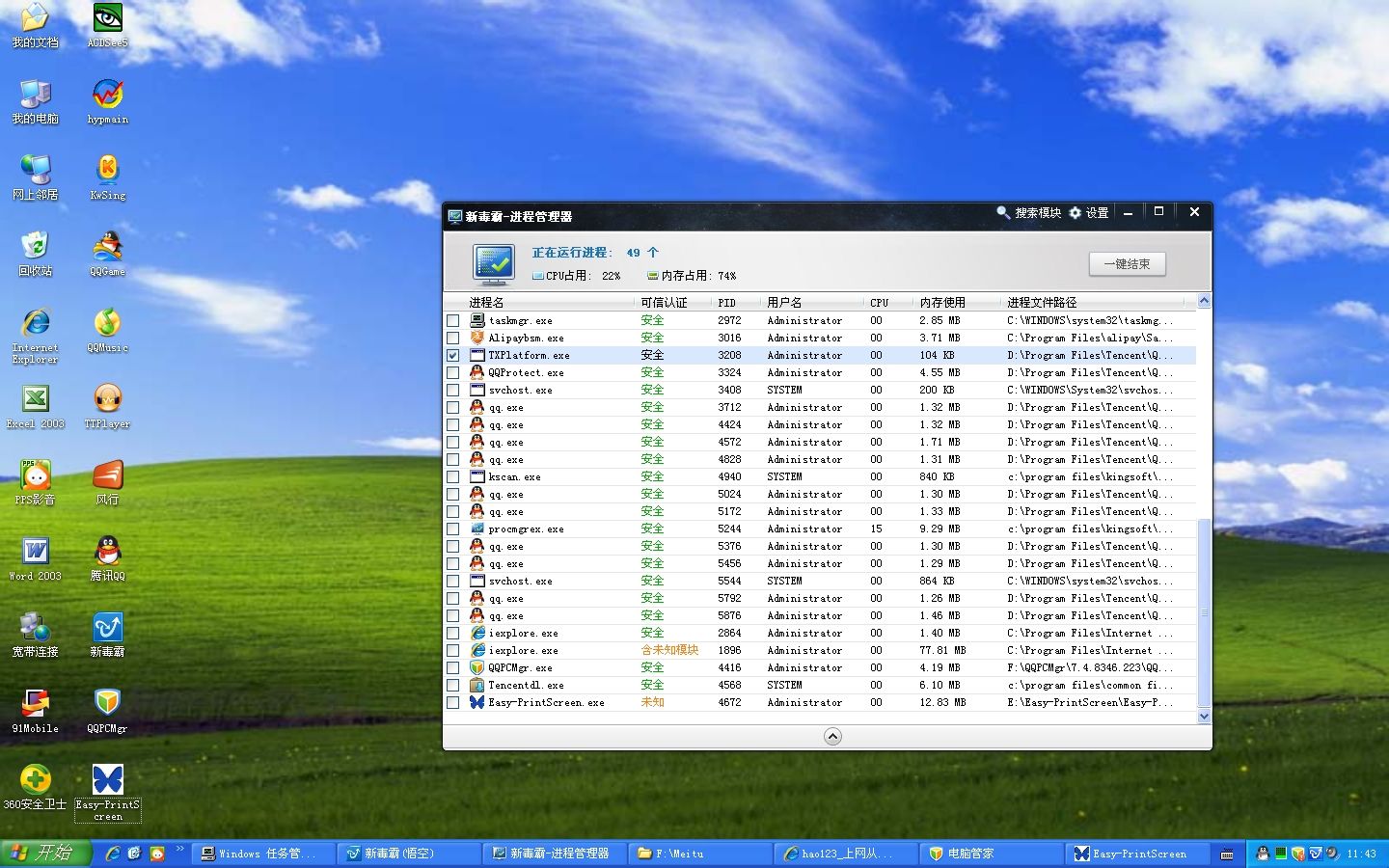
Task: Select the 360安全卫士 desktop icon
Action: tap(35, 787)
